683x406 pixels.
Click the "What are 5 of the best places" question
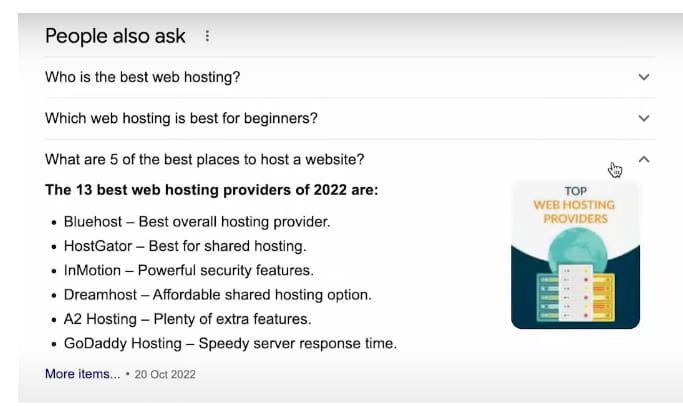204,159
